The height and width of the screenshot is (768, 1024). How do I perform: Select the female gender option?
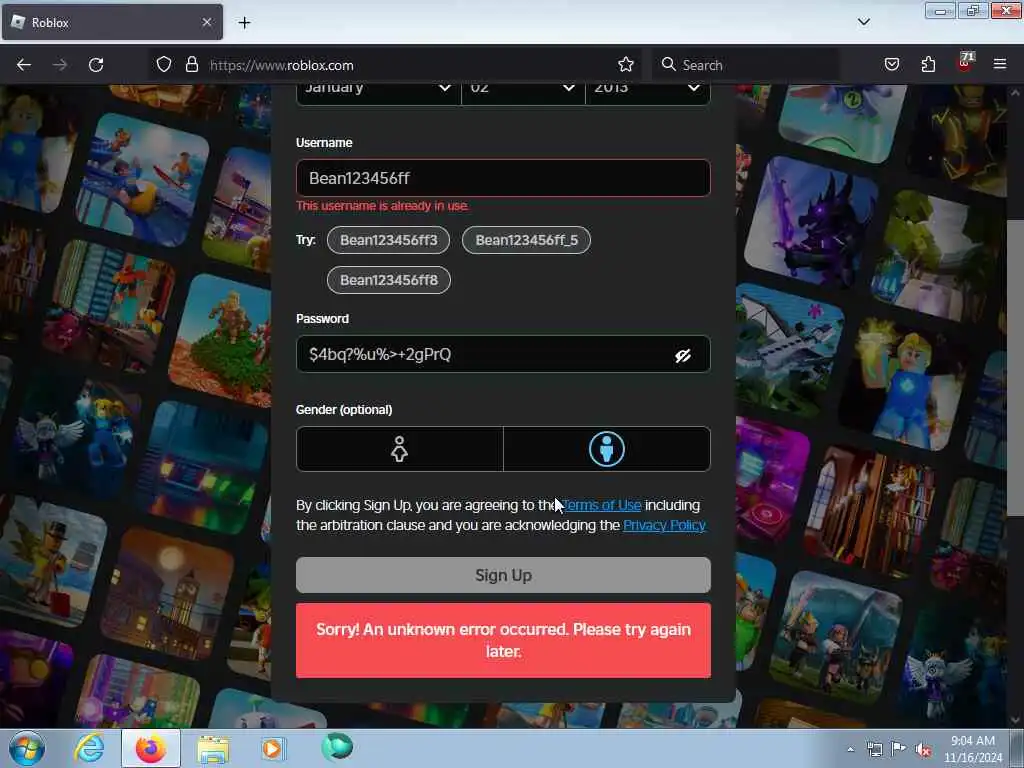(x=400, y=449)
